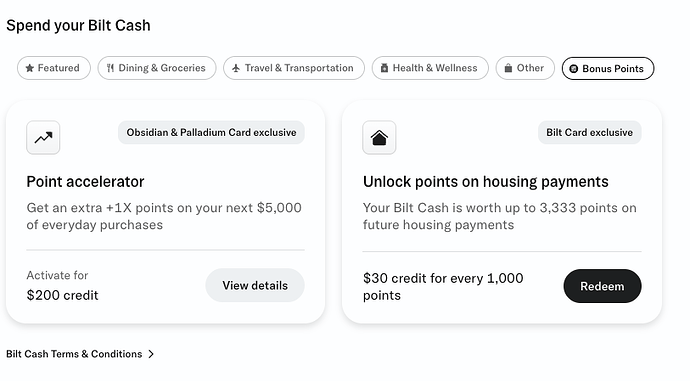This screenshot has width=690, height=381.
Task: View details for Point accelerator
Action: [255, 286]
